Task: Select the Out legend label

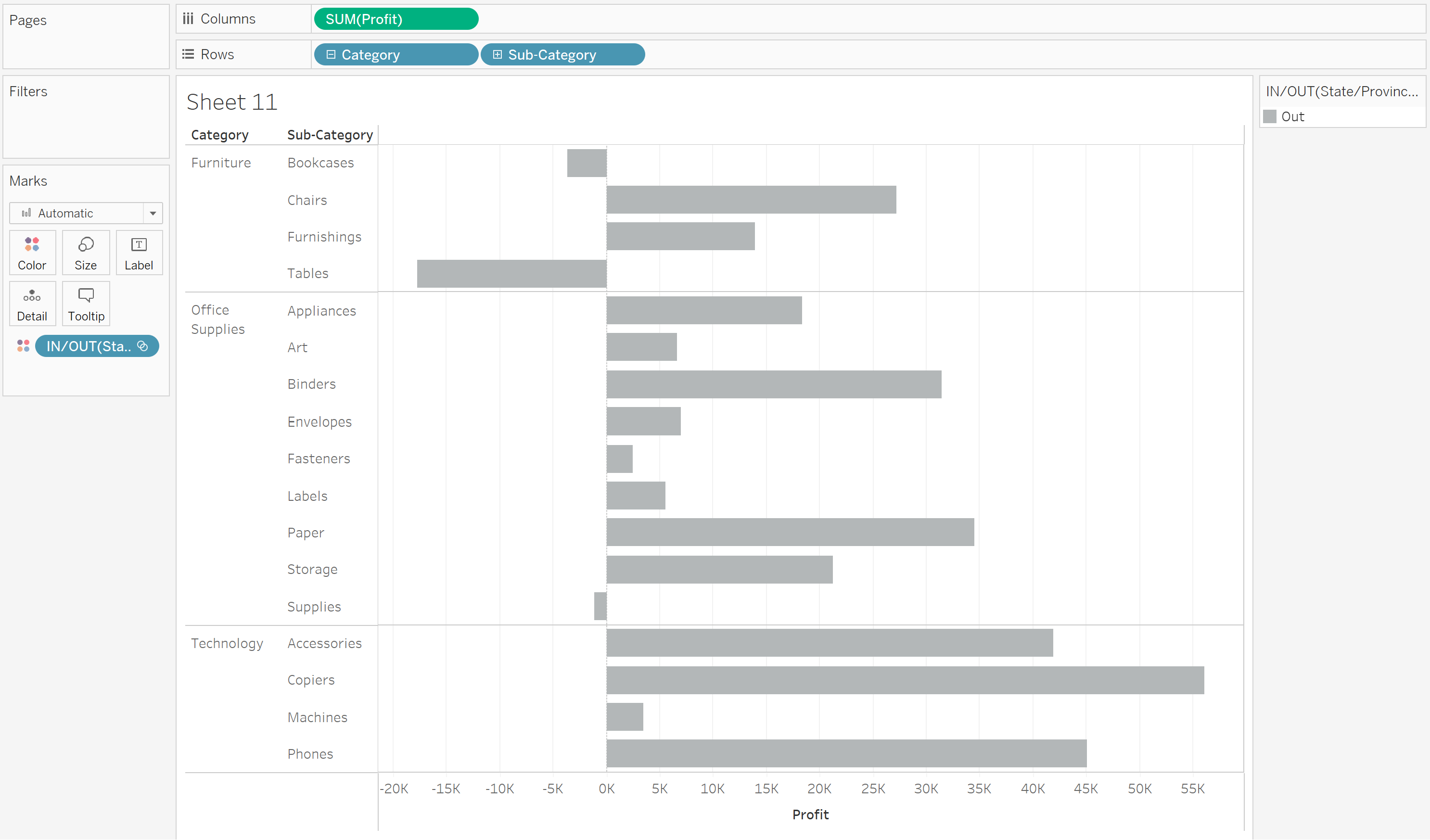Action: pos(1293,117)
